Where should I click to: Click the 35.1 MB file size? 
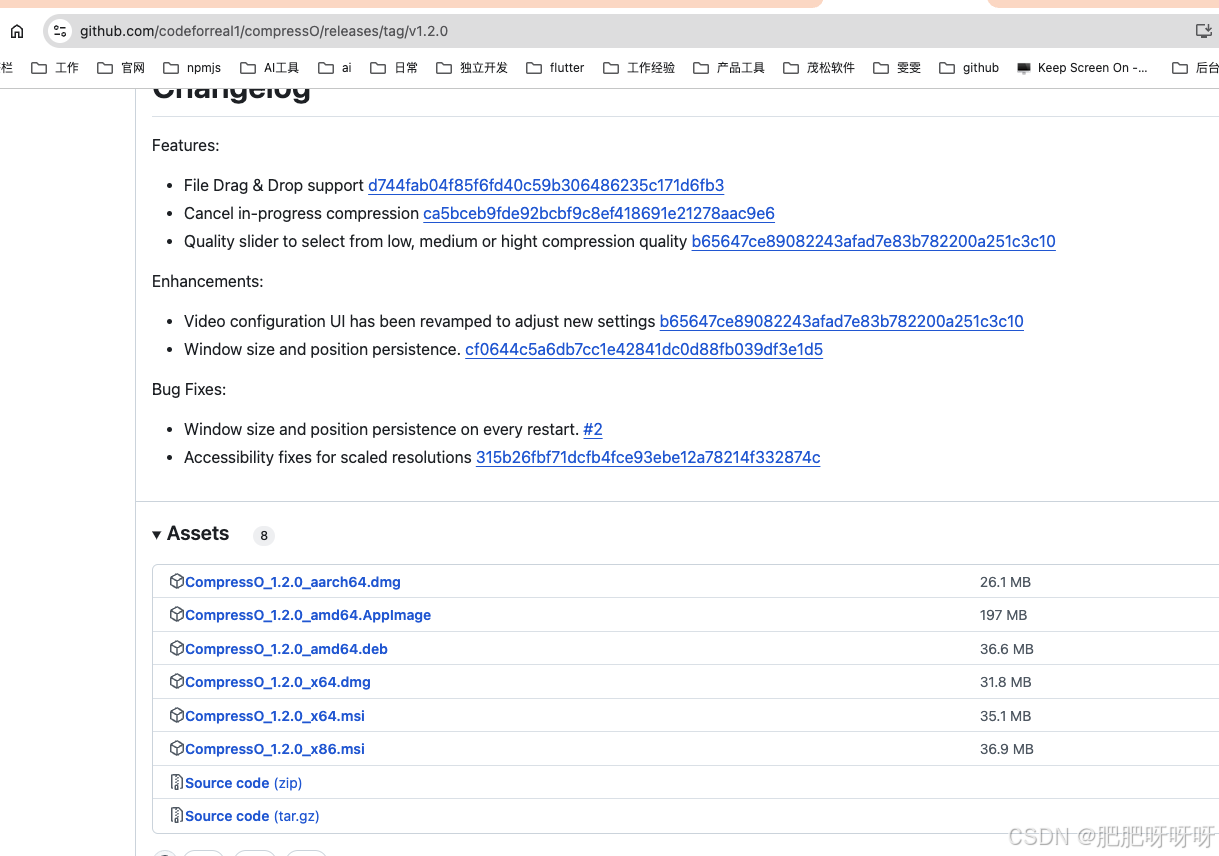[1005, 716]
